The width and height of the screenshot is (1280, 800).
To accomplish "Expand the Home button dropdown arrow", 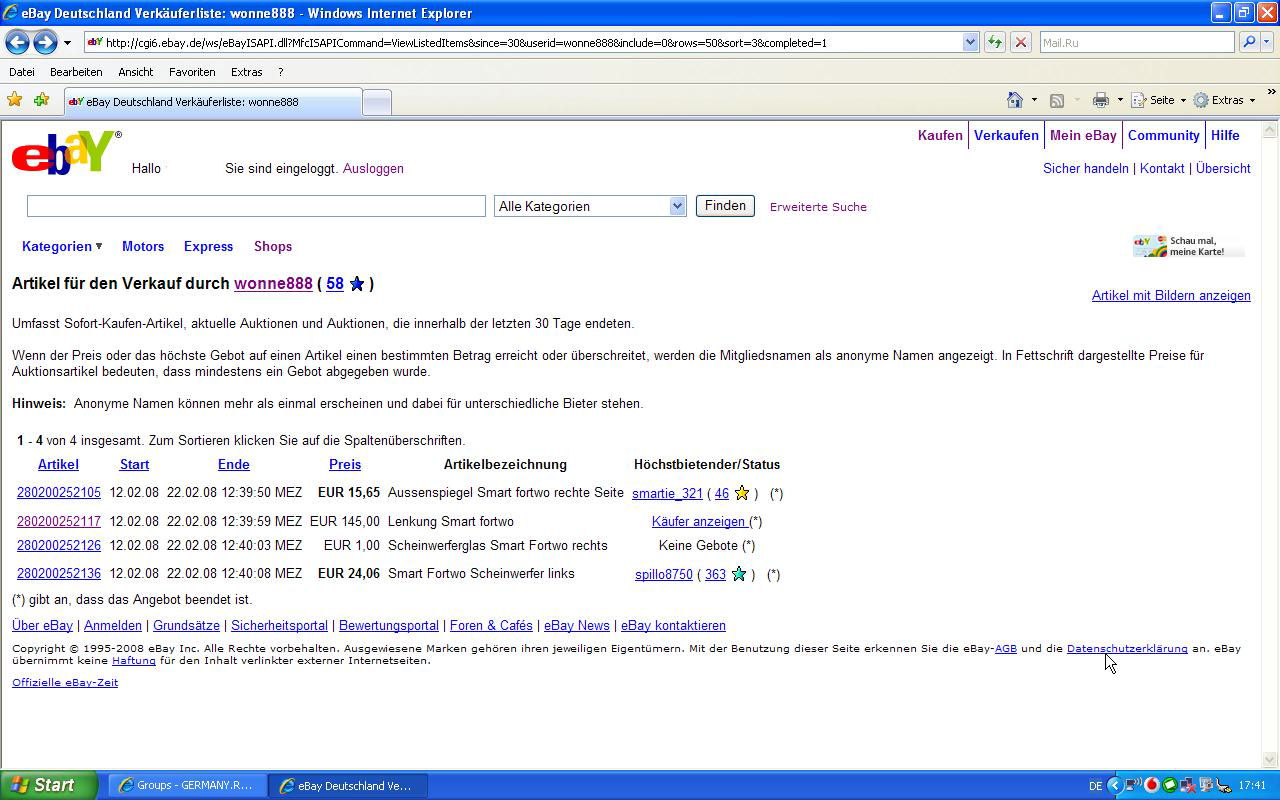I will (1034, 100).
